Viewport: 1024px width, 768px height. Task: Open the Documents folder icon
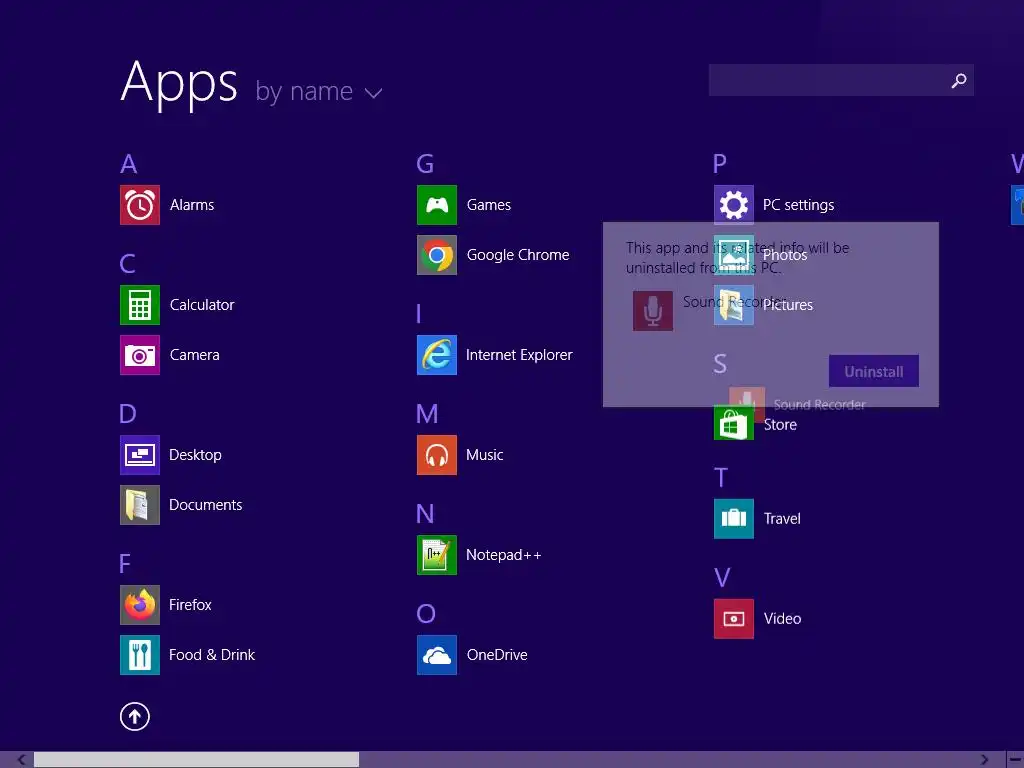click(140, 505)
